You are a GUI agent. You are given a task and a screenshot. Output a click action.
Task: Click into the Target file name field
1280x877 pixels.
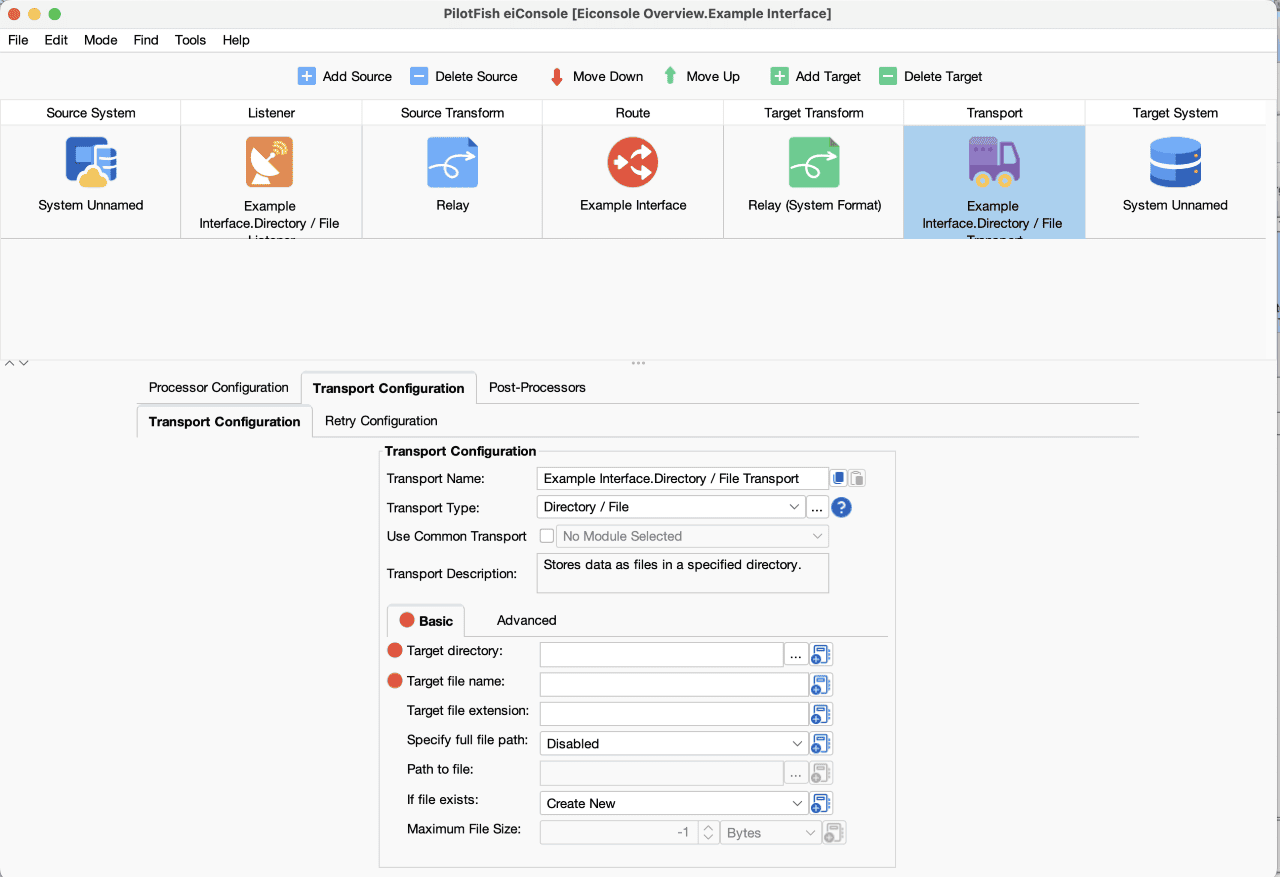[674, 685]
